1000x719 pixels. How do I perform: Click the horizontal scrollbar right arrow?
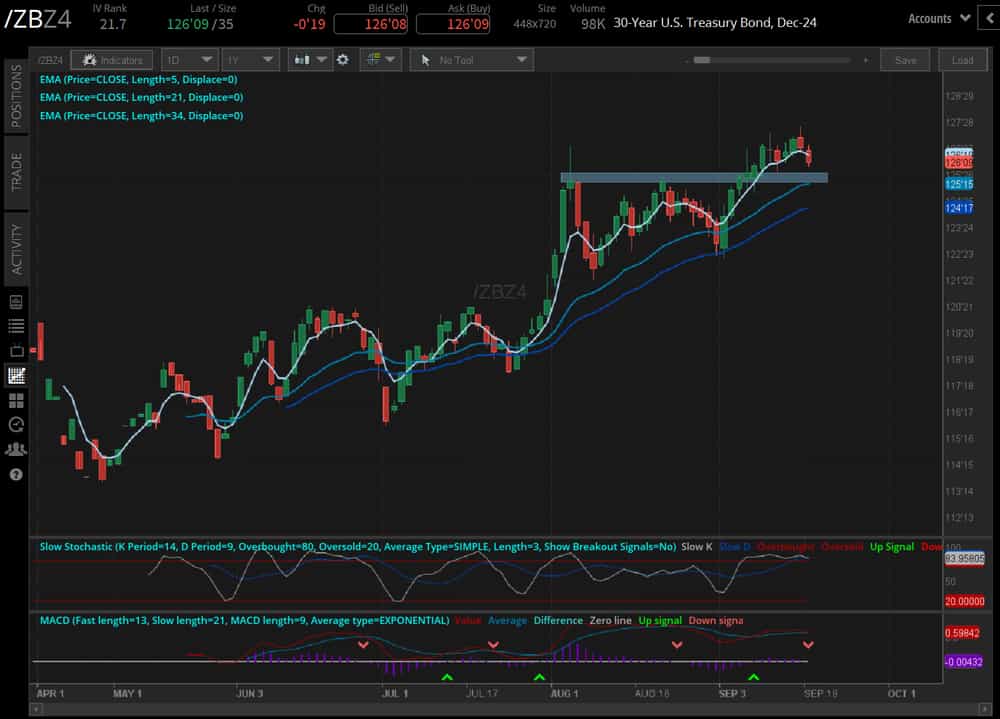click(x=986, y=709)
